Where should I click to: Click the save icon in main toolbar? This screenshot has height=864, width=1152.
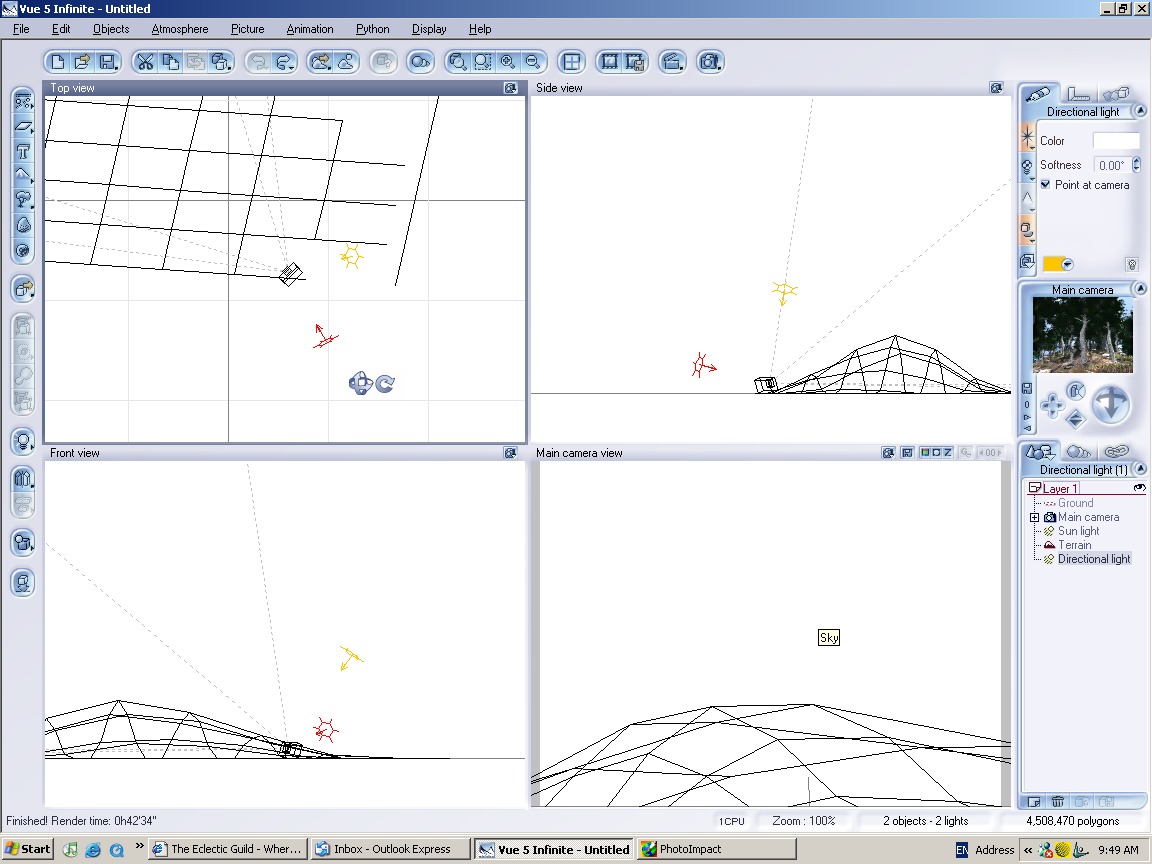[107, 62]
